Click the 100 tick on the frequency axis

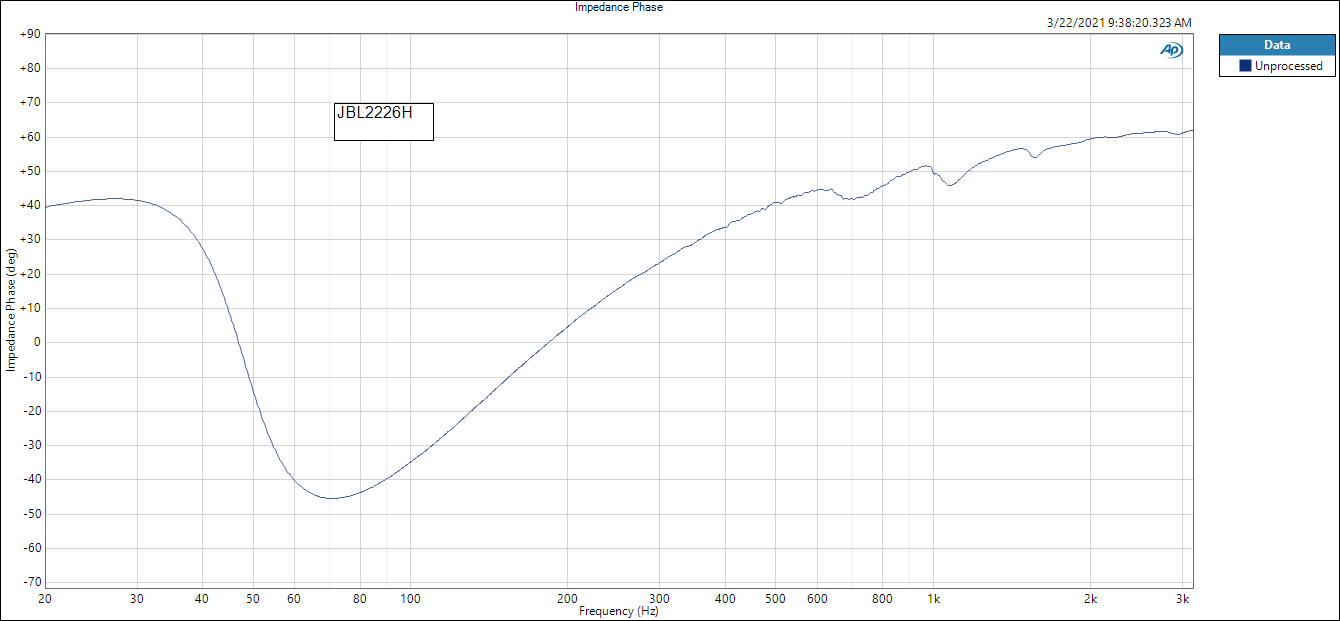point(410,599)
